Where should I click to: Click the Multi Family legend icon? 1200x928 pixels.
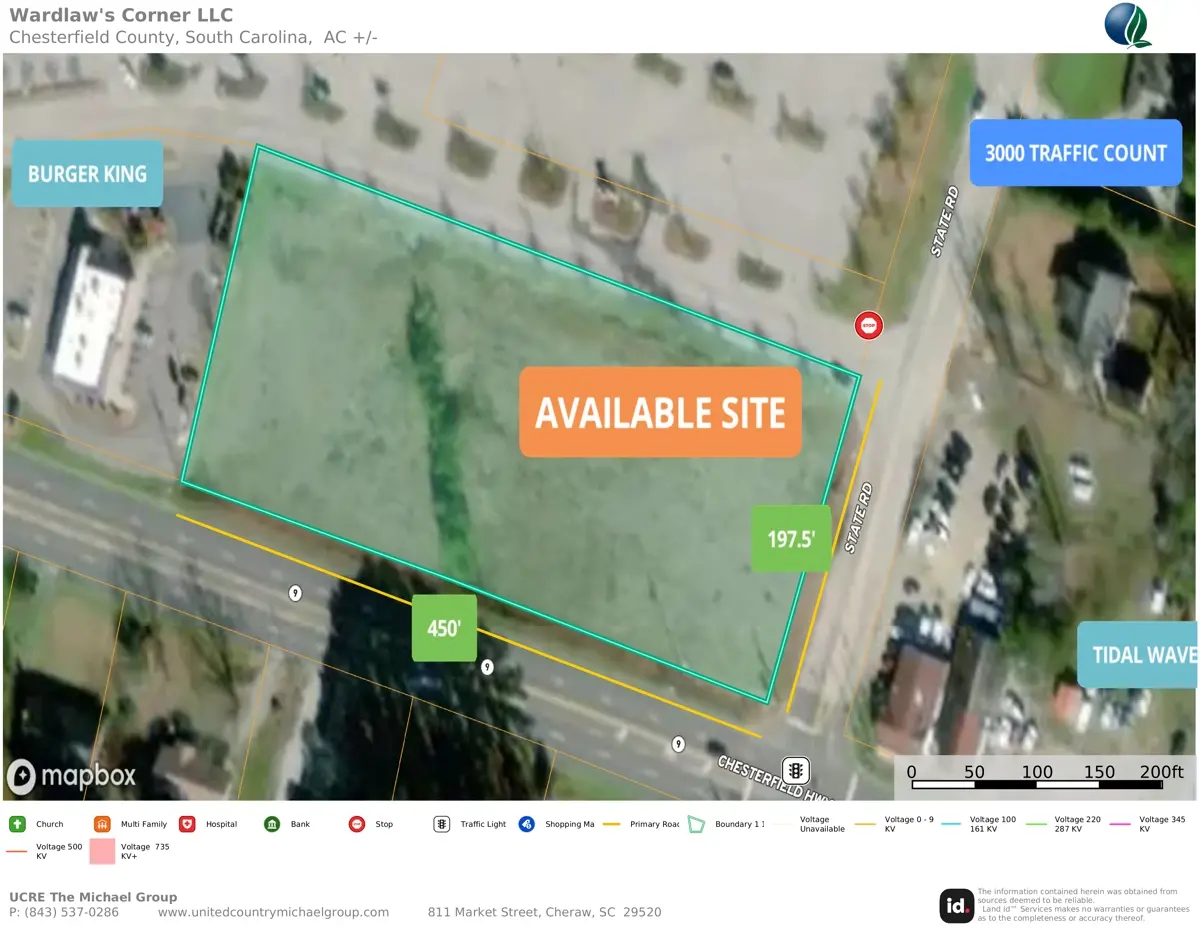click(101, 824)
